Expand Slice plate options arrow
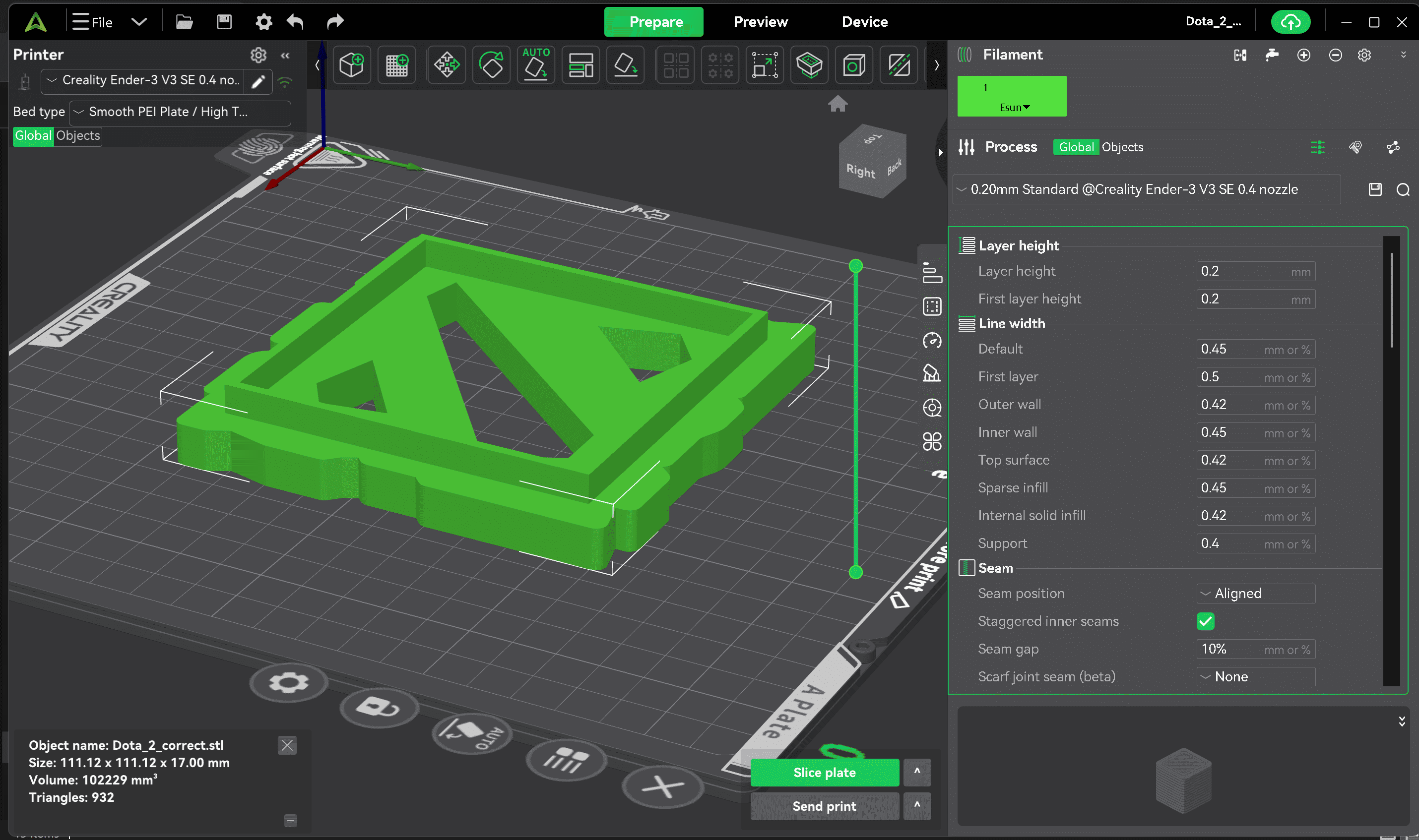 point(917,772)
